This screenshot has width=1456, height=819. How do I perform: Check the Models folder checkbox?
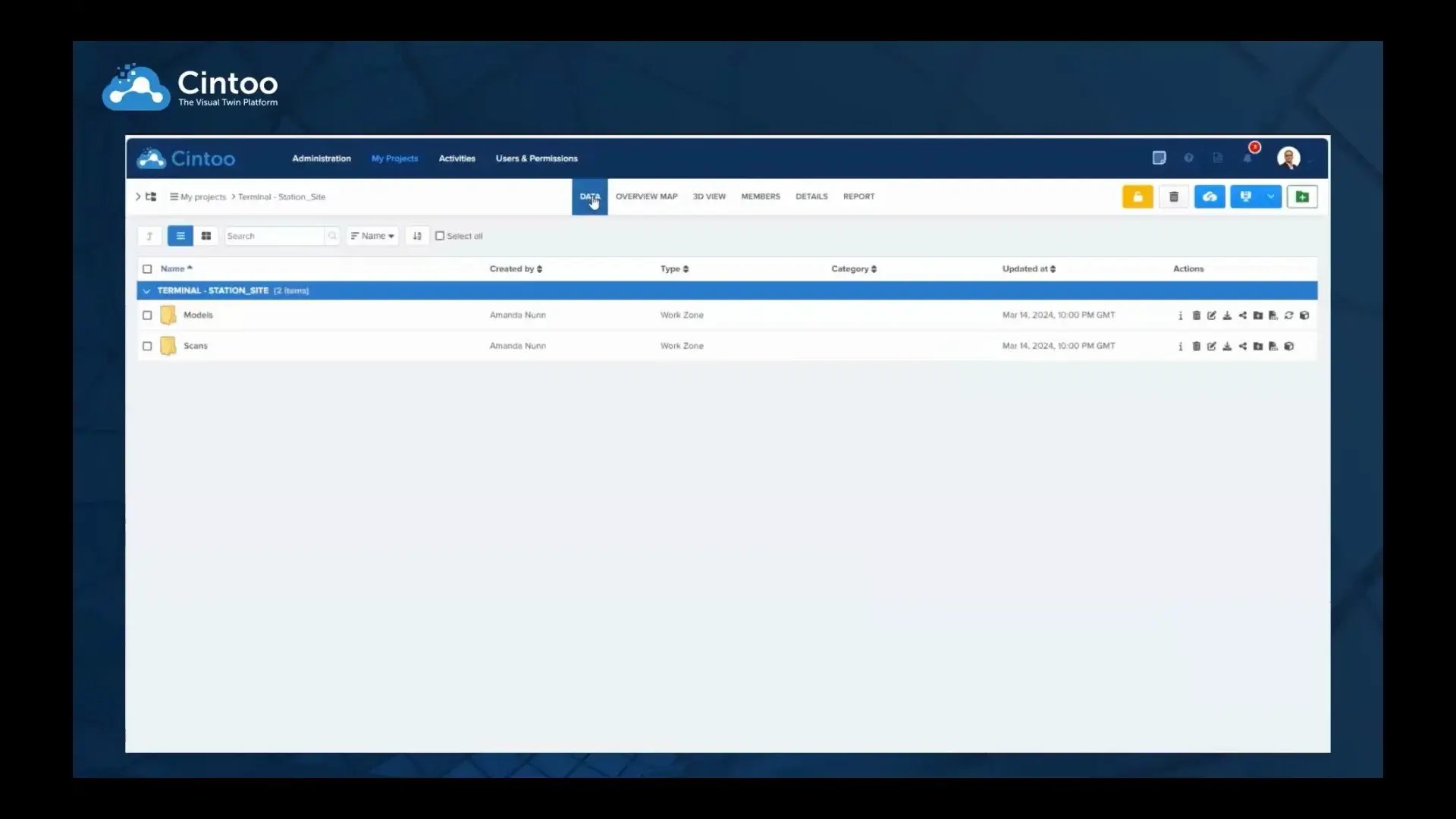(x=147, y=315)
